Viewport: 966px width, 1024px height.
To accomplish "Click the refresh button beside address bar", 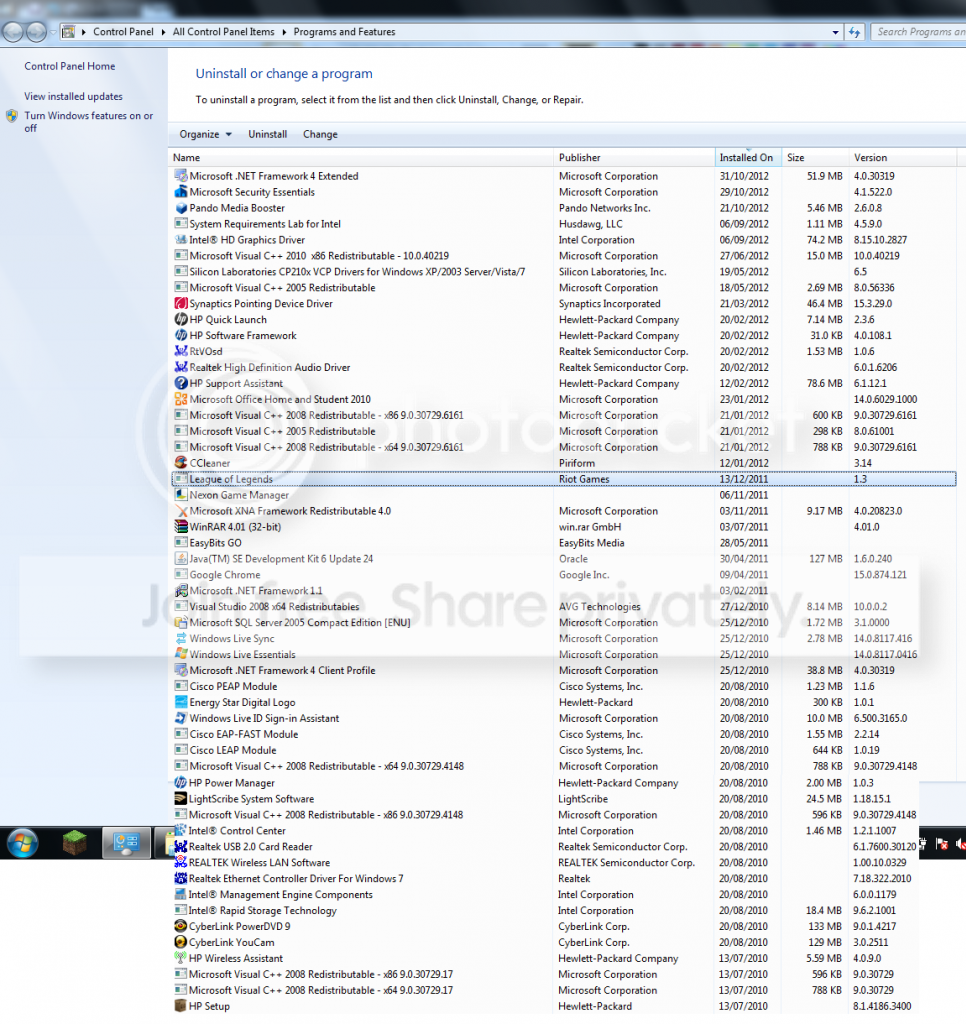I will click(x=854, y=32).
